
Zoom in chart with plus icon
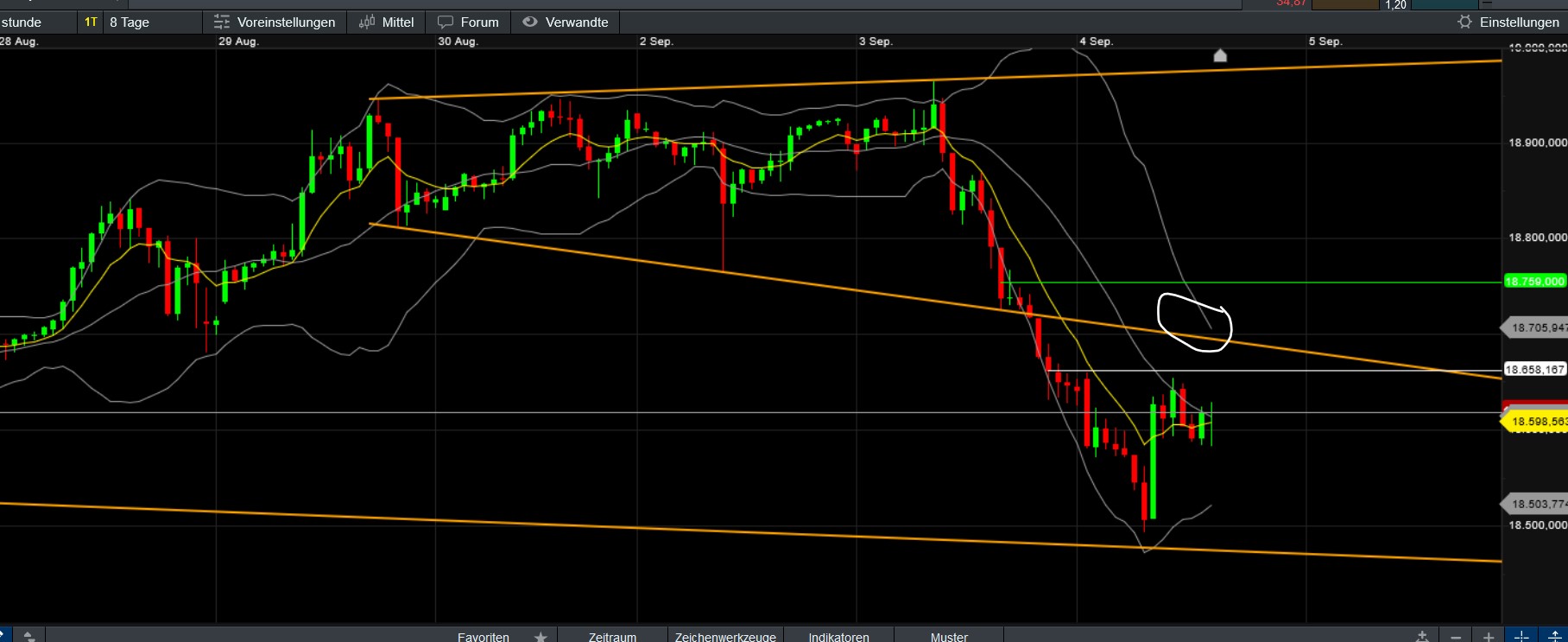coord(1489,637)
